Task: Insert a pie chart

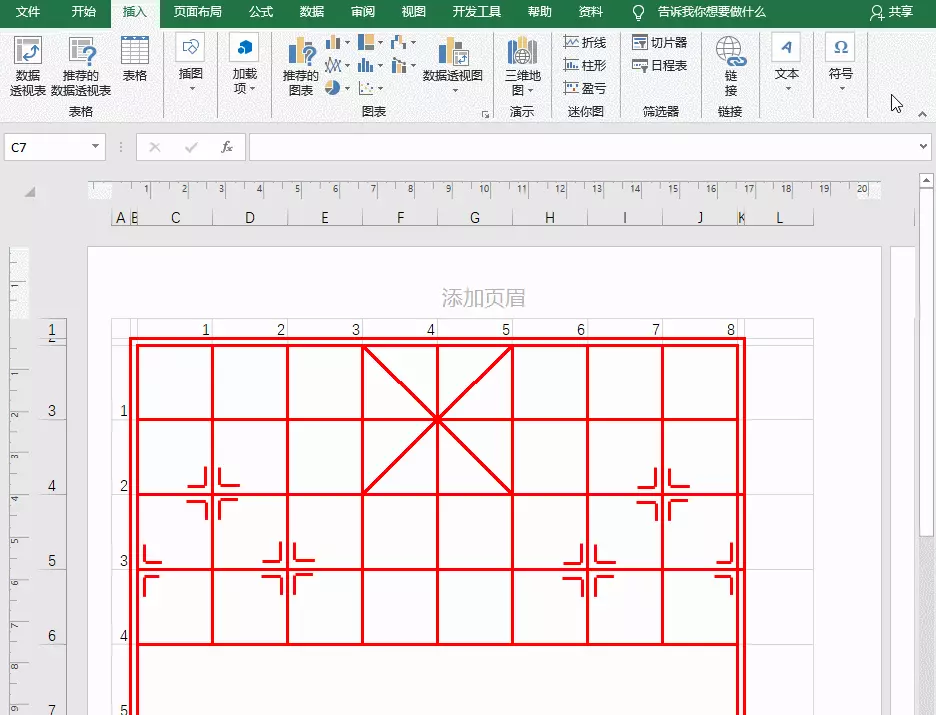Action: pos(330,85)
